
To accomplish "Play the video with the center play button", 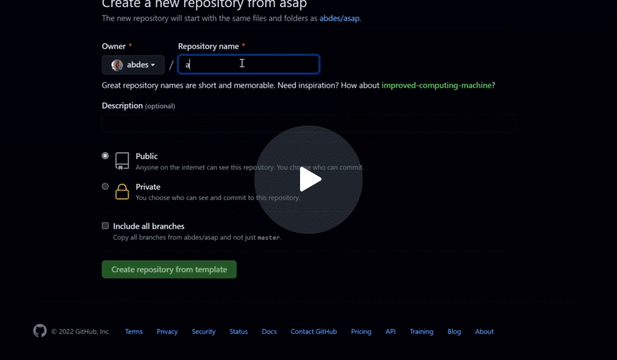I will 308,180.
